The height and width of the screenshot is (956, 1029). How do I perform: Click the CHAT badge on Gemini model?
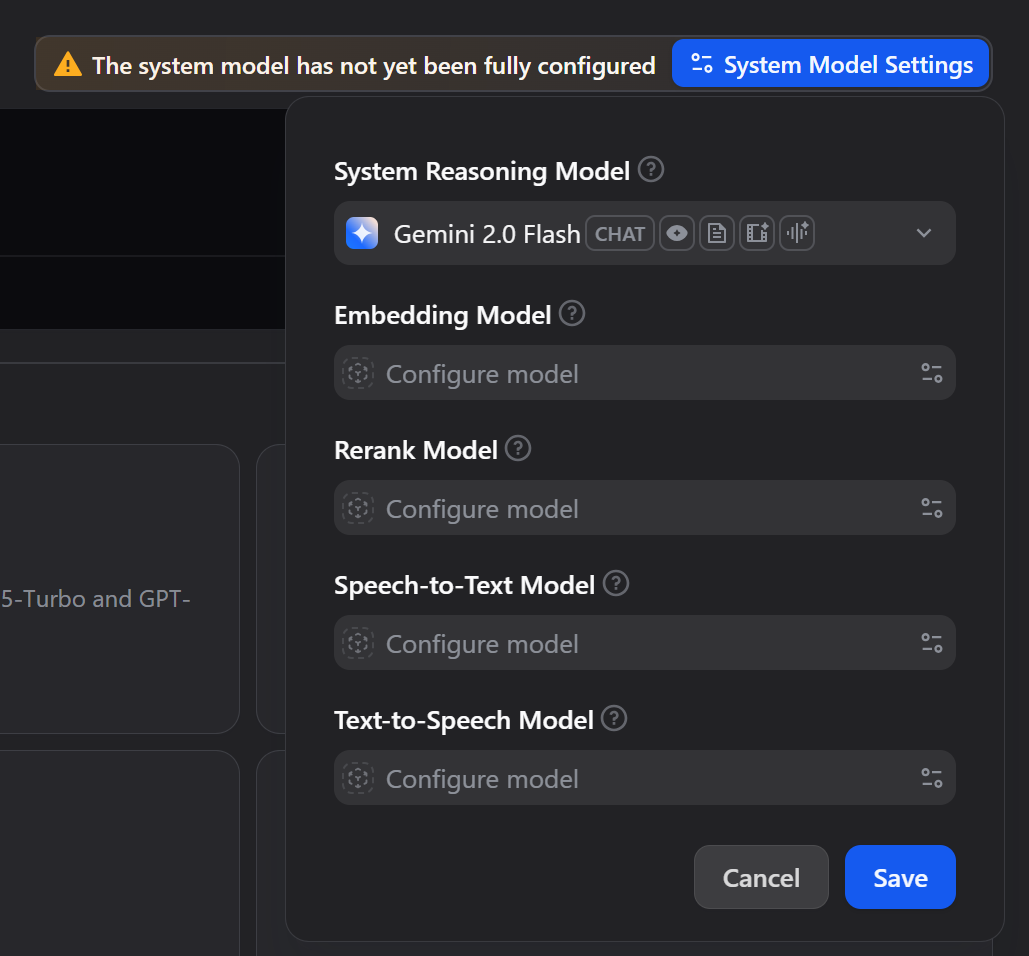[x=620, y=234]
